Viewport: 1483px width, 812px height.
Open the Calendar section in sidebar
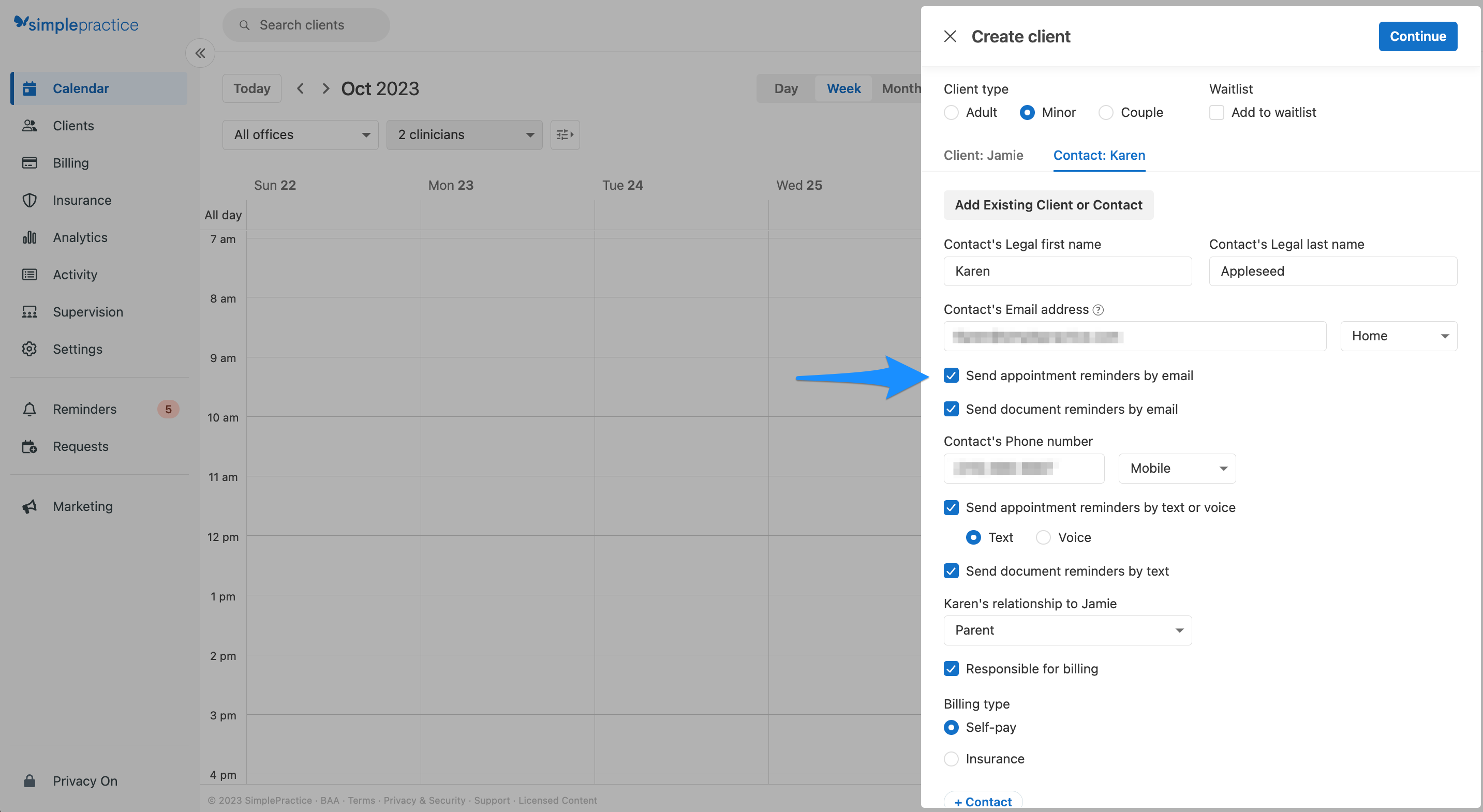(x=81, y=88)
